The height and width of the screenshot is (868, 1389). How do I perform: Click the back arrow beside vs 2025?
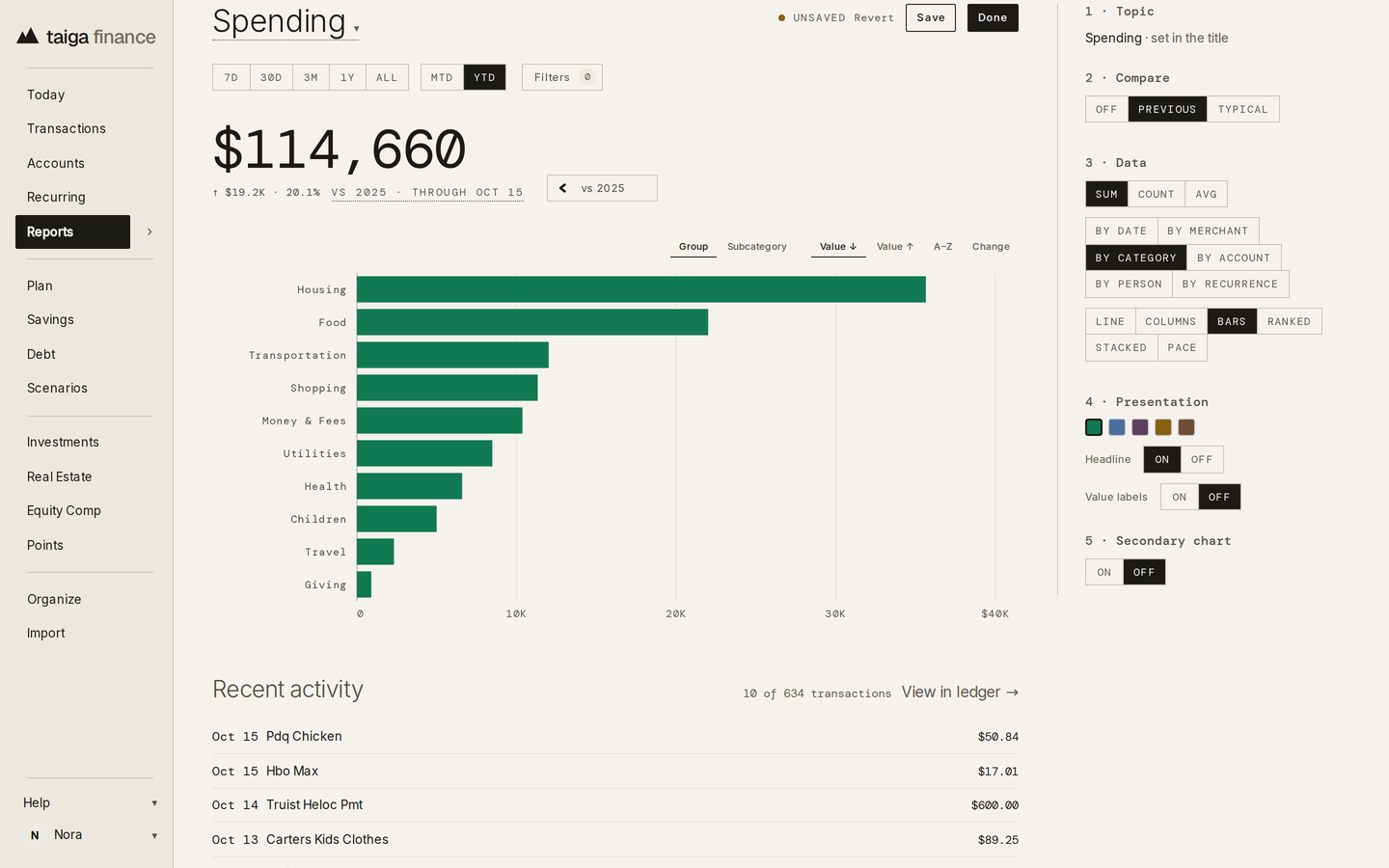(563, 188)
